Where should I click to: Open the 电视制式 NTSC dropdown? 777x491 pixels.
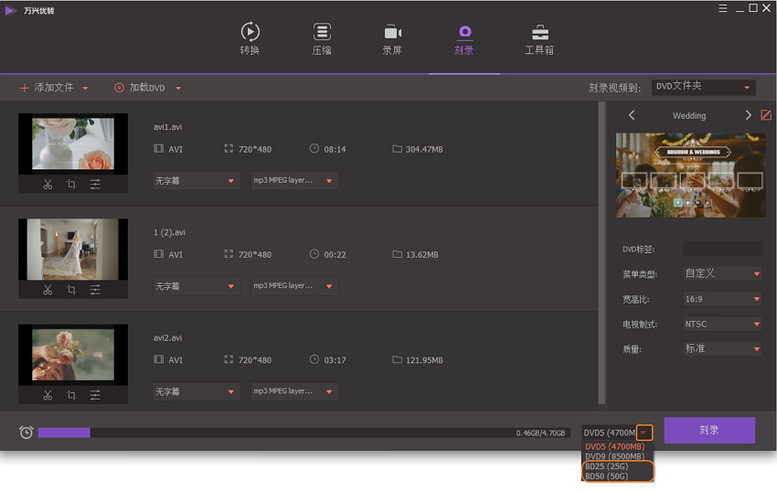(x=722, y=324)
